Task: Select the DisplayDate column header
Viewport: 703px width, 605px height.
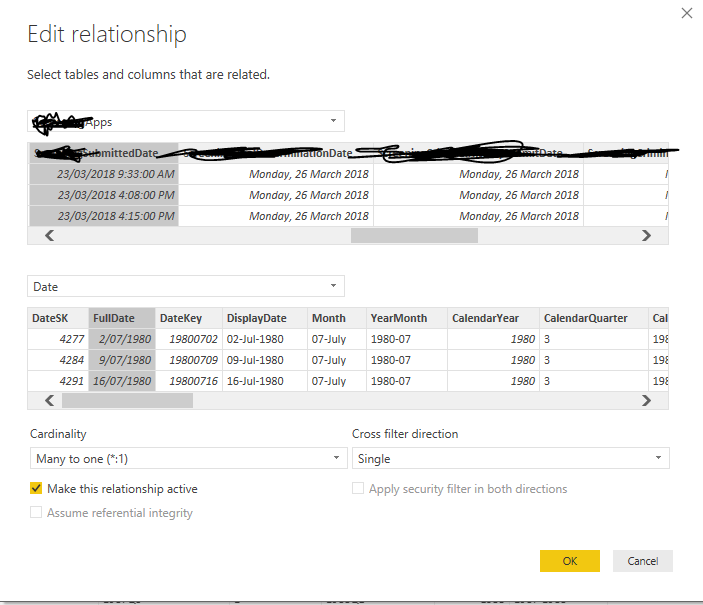Action: coord(265,318)
